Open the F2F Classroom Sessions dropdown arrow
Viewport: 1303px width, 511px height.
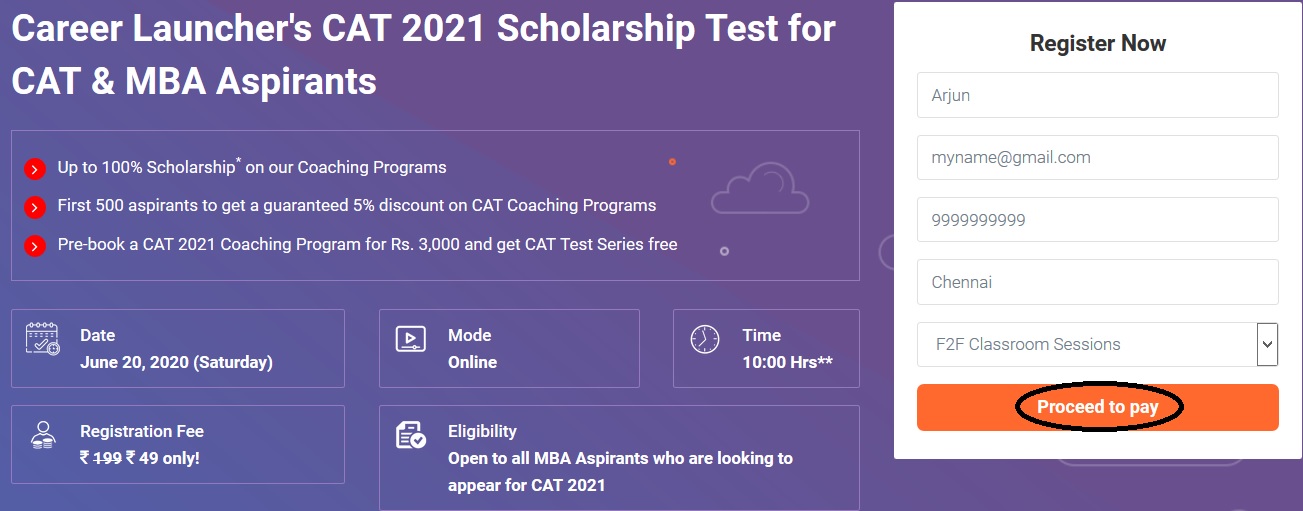[1268, 344]
